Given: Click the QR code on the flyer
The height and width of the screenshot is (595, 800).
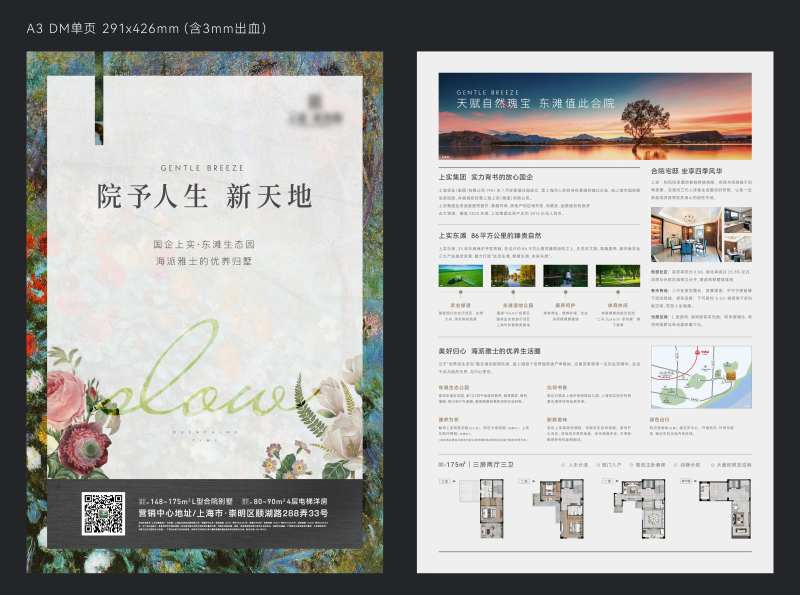Looking at the screenshot, I should 104,513.
